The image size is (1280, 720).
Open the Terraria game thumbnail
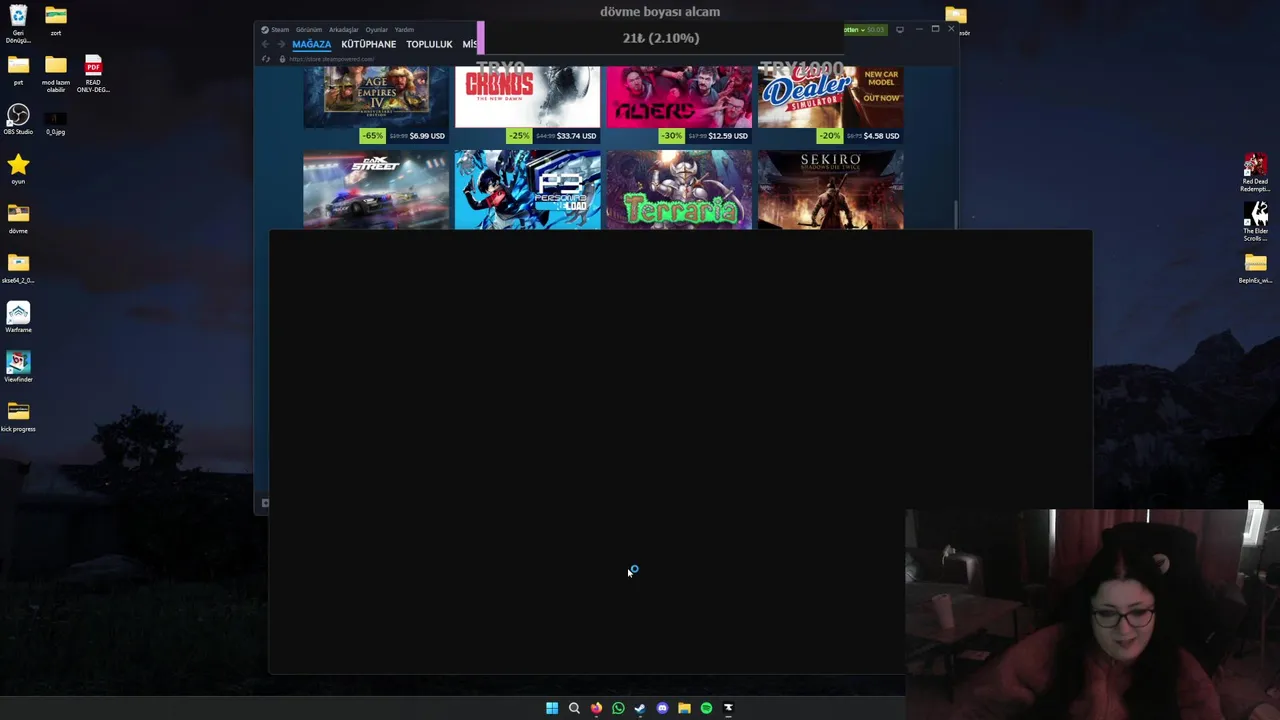[678, 190]
